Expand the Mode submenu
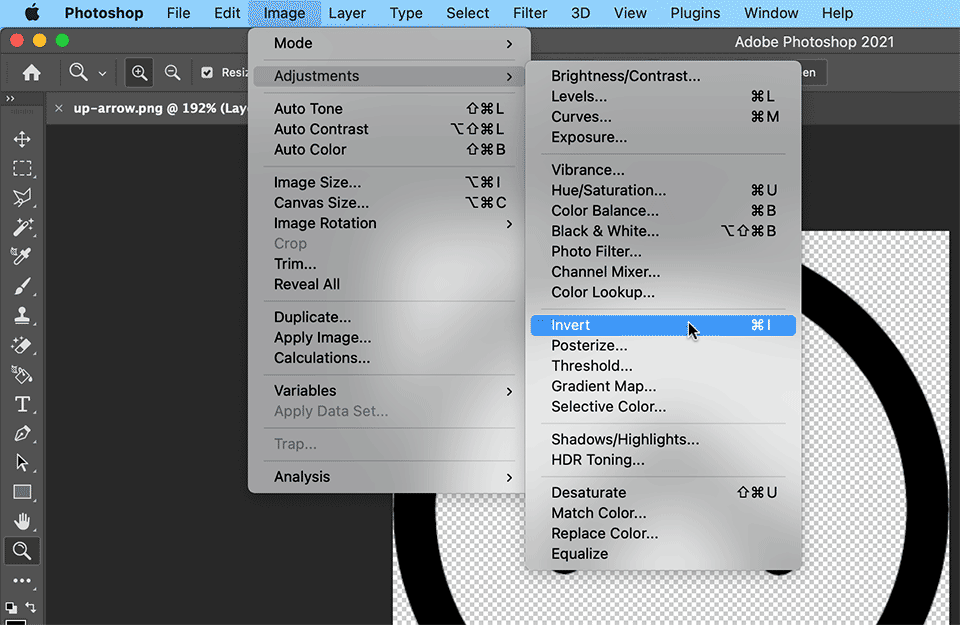 (389, 43)
